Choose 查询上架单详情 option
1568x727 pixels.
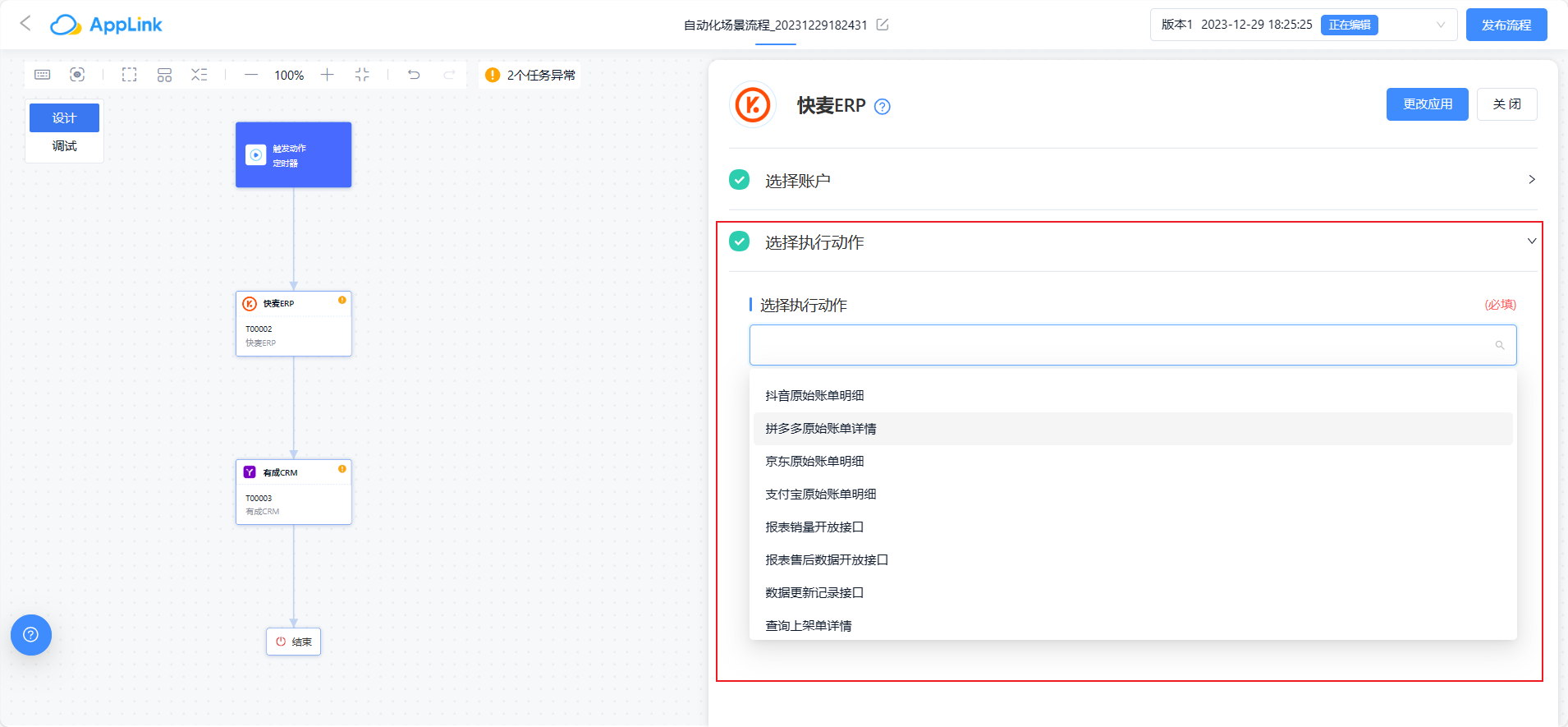[1133, 625]
